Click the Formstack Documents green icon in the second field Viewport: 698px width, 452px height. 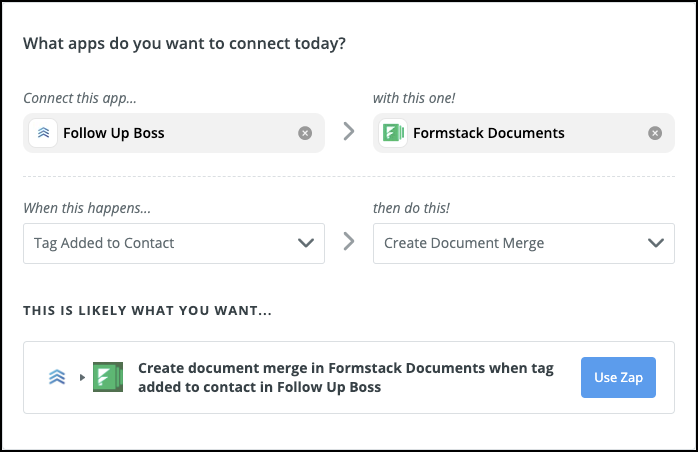pos(392,133)
